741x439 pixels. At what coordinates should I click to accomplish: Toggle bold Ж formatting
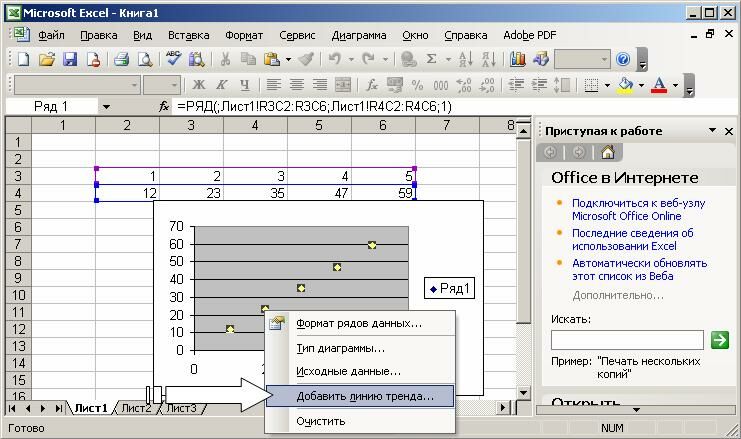point(199,85)
